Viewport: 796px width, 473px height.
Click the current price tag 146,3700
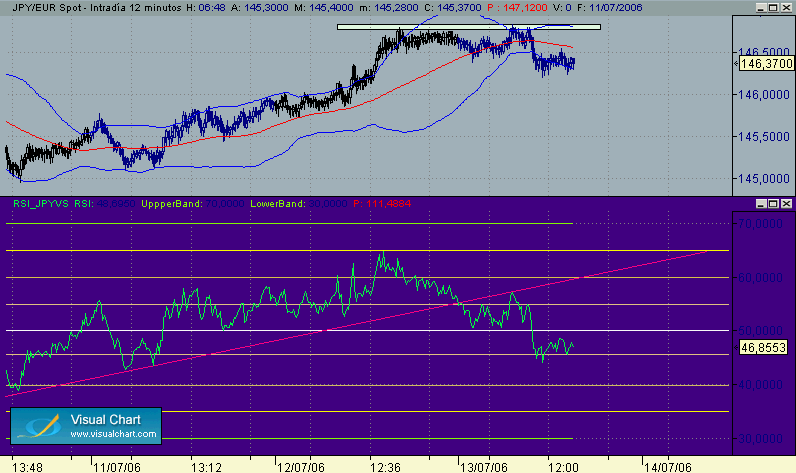[x=766, y=63]
